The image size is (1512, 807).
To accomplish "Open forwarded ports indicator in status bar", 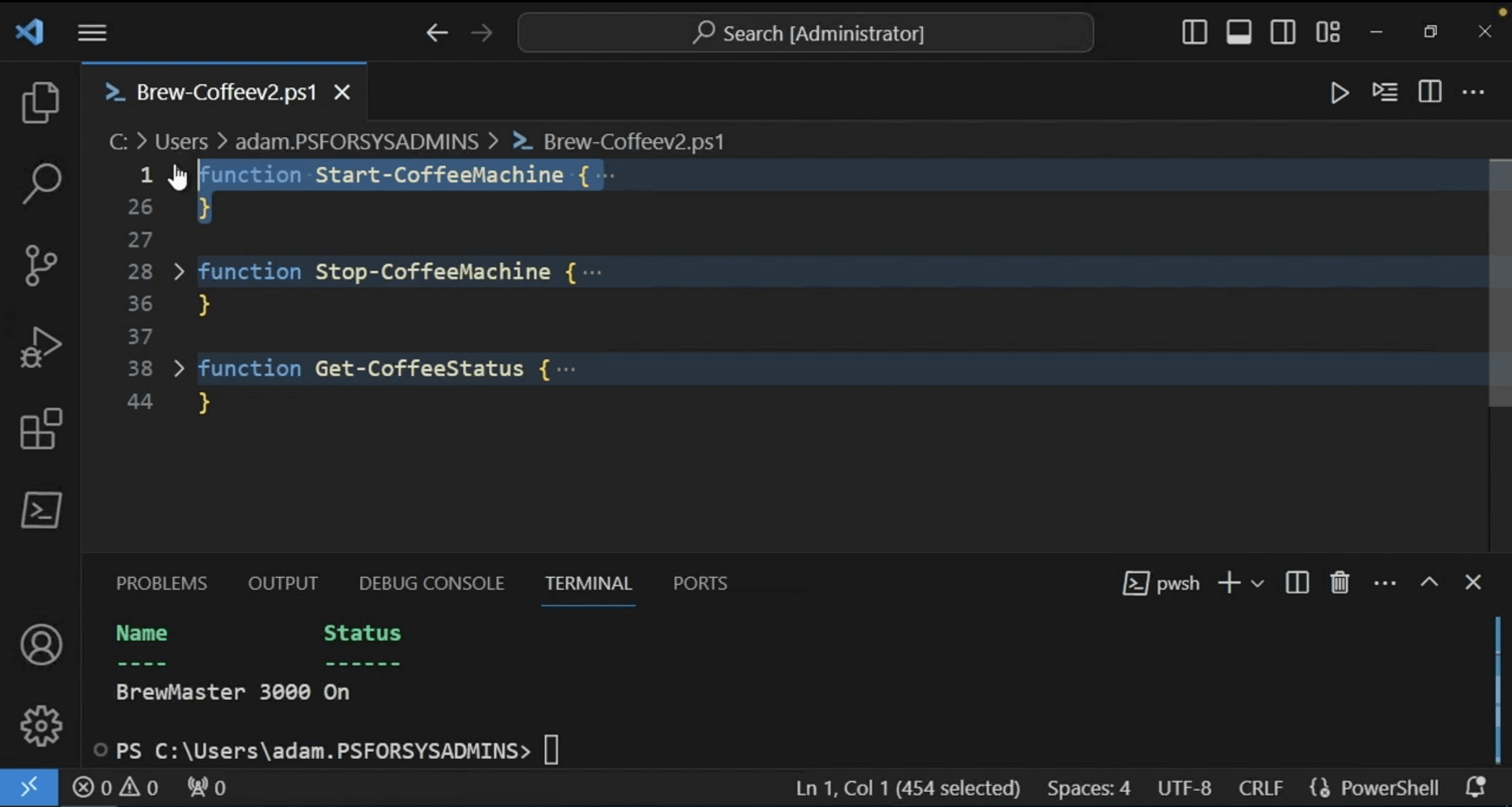I will tap(206, 787).
